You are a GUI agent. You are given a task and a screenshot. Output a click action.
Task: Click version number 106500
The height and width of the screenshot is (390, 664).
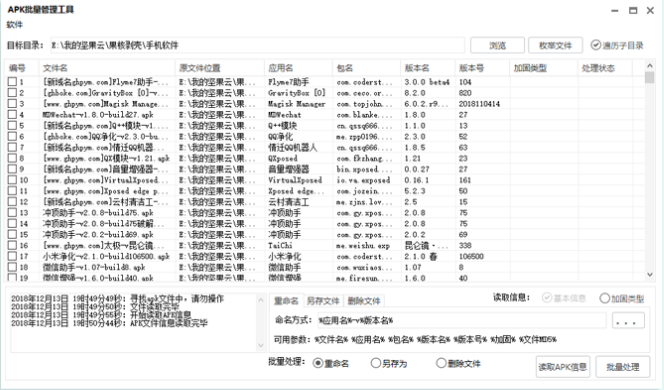471,257
